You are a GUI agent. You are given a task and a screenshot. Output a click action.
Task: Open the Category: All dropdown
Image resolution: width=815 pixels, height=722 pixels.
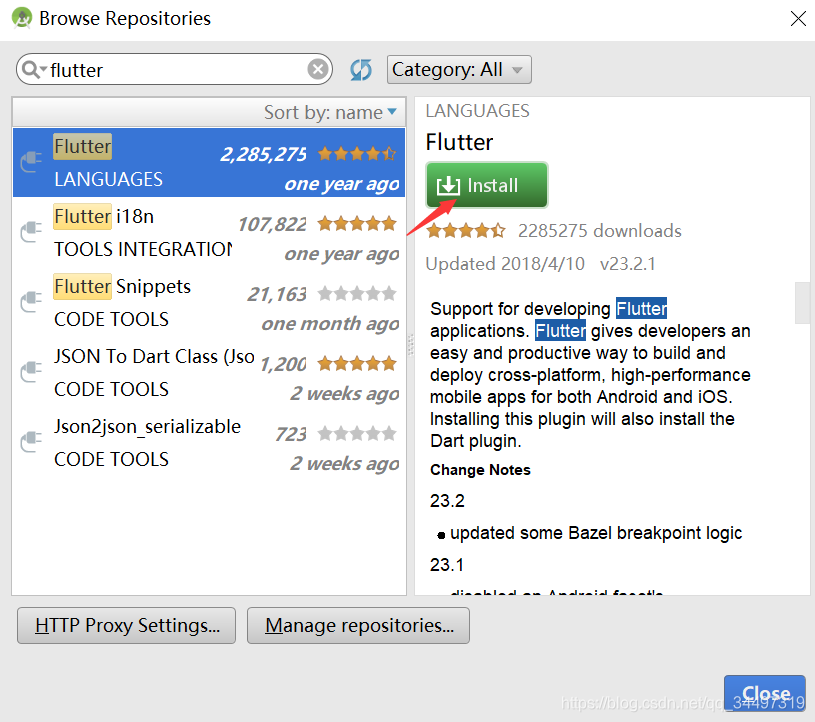[459, 70]
